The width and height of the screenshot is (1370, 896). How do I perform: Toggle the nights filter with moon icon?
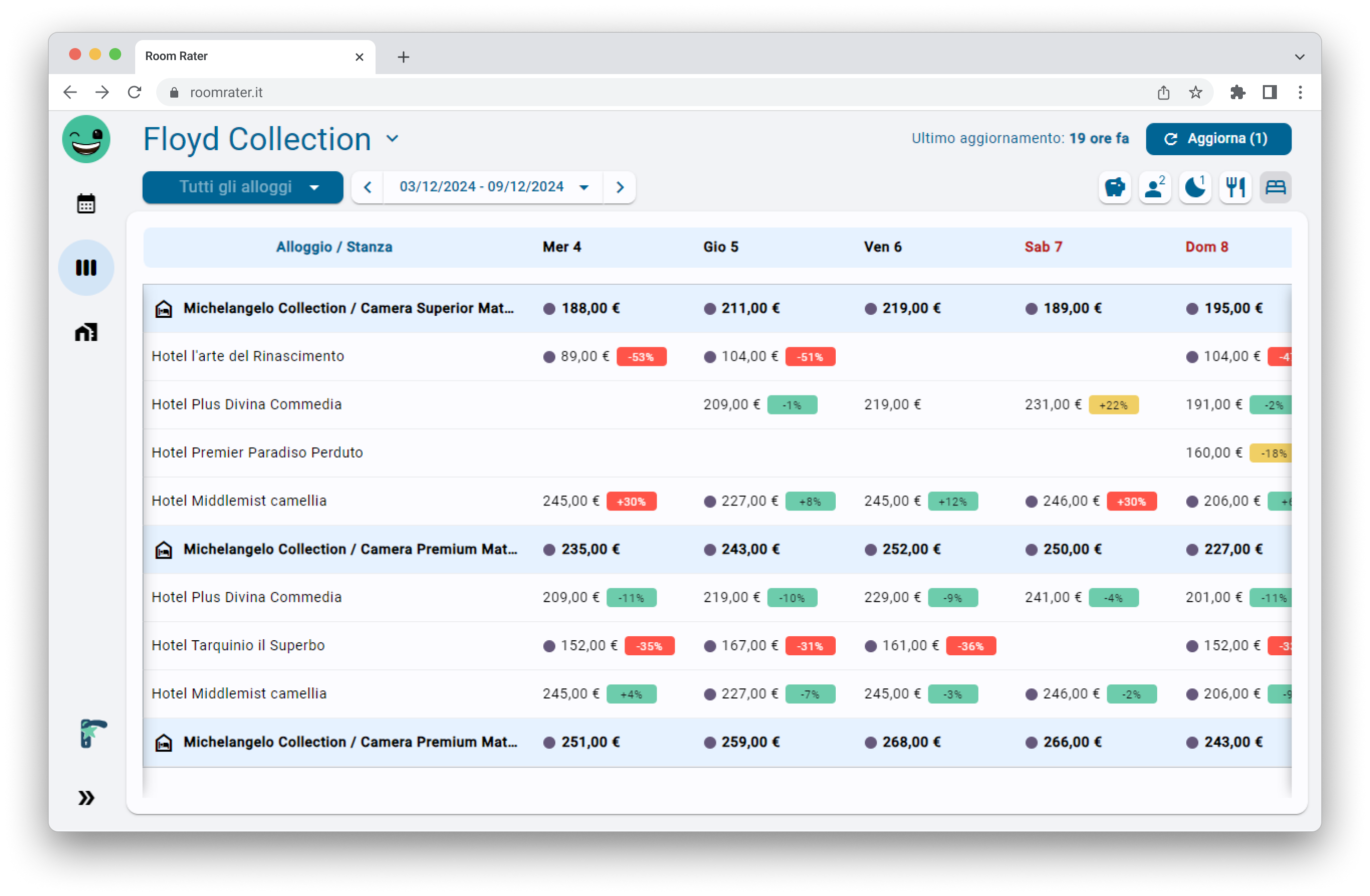click(1195, 187)
